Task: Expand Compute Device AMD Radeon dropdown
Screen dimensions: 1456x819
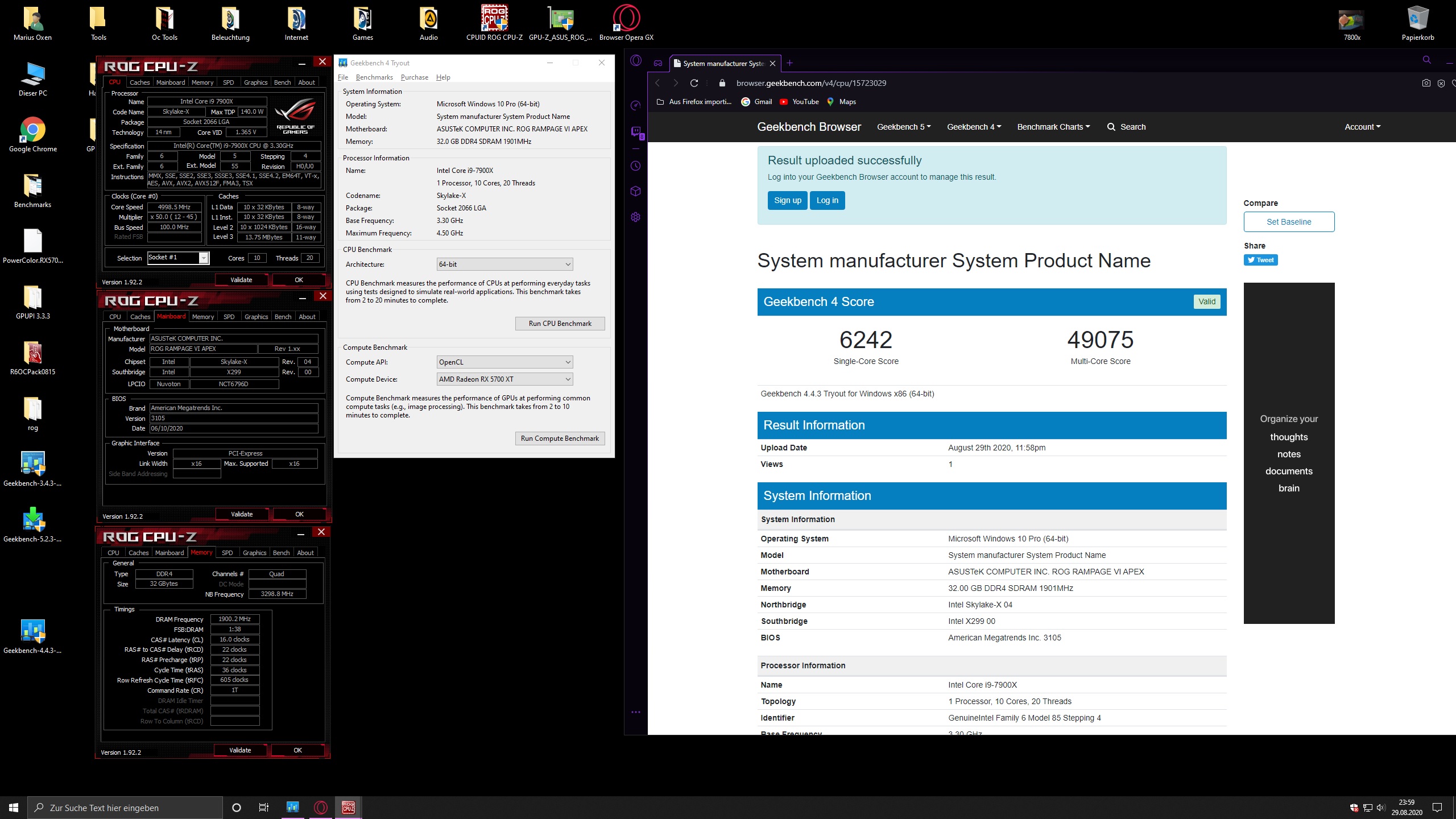Action: pos(504,379)
